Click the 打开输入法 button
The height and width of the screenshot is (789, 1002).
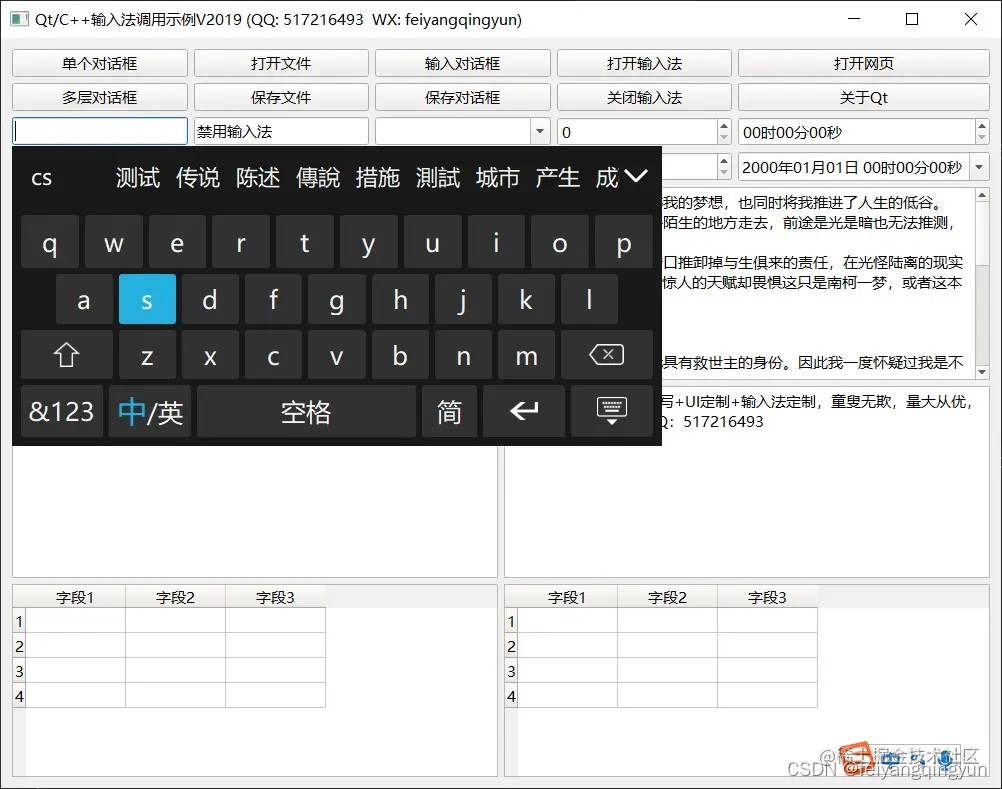[x=644, y=63]
